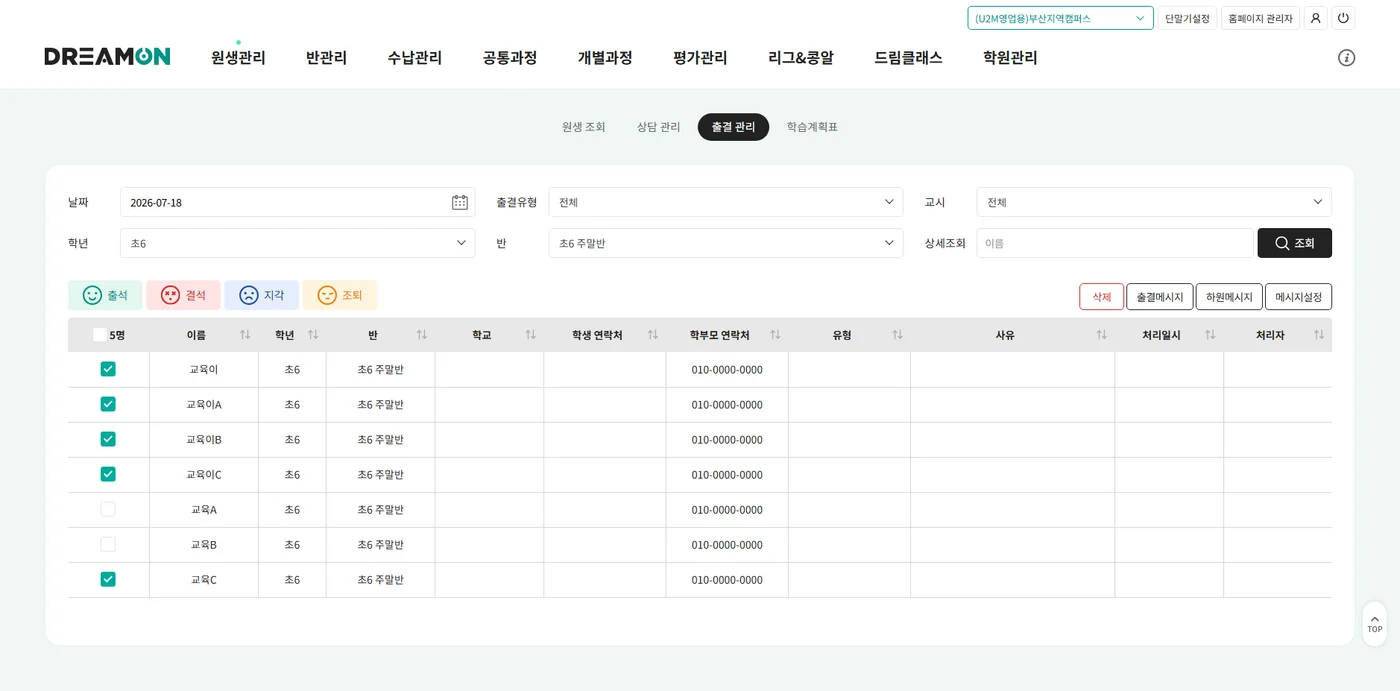Click the power logout icon

[1343, 18]
